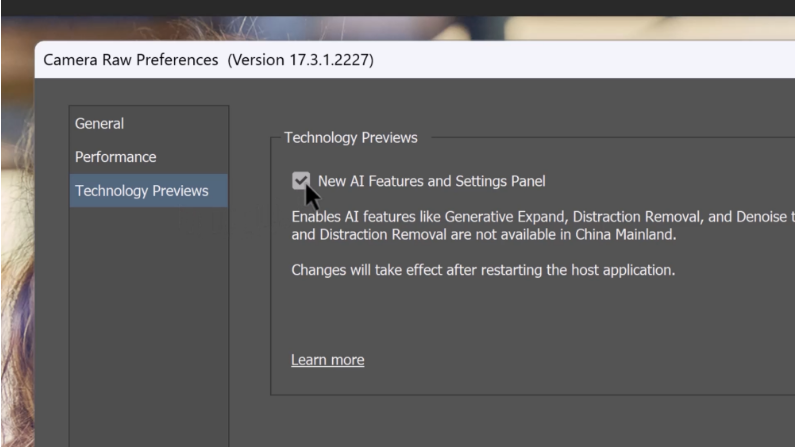
Task: Open the General preferences section
Action: (99, 124)
